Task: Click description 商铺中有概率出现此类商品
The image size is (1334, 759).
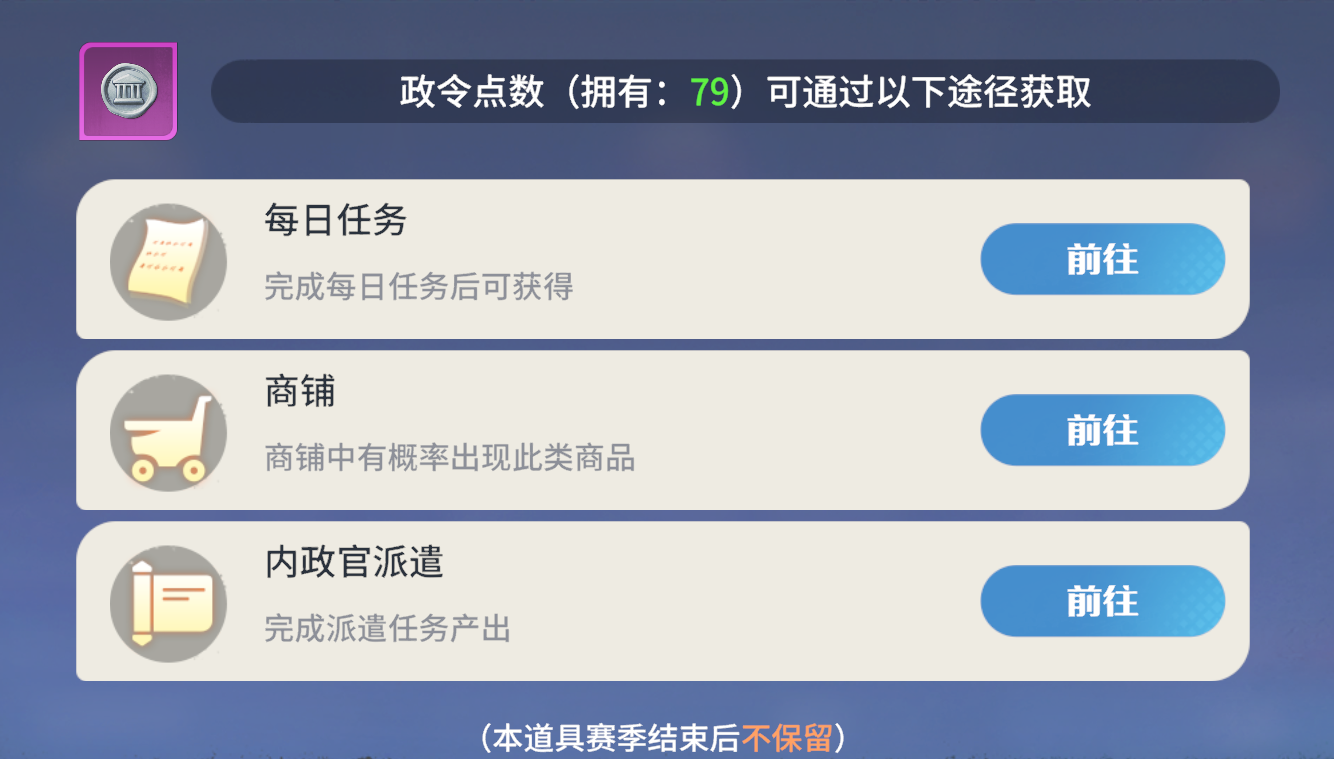Action: 450,459
